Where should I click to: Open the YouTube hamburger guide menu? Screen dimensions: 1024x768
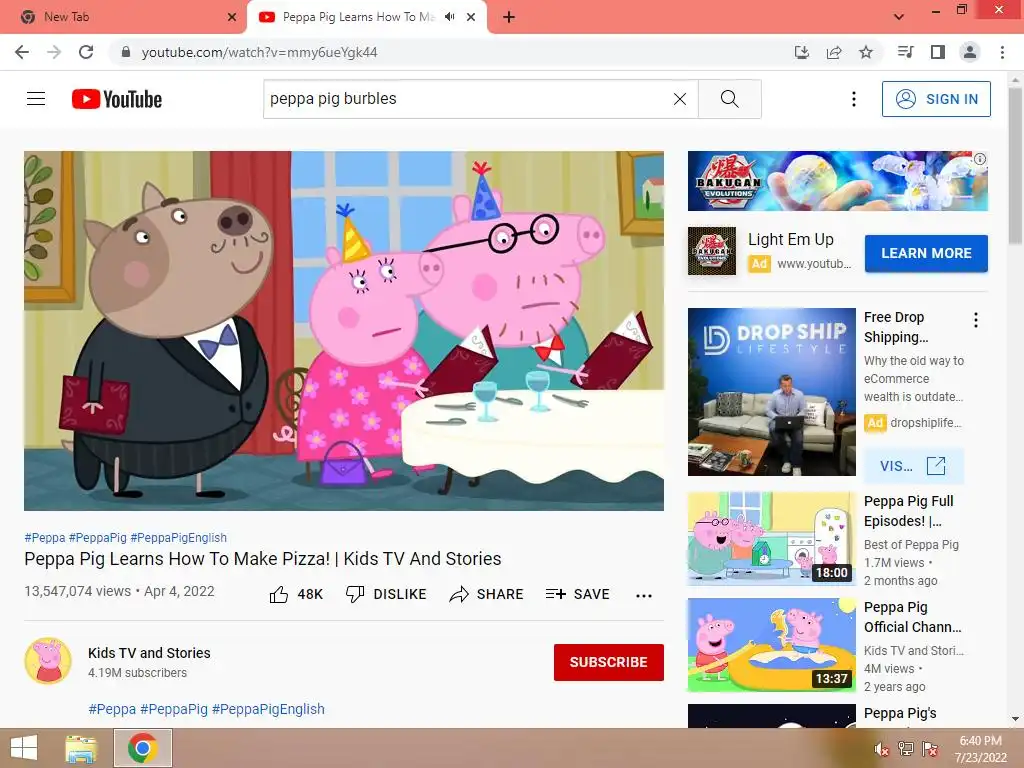[x=36, y=99]
